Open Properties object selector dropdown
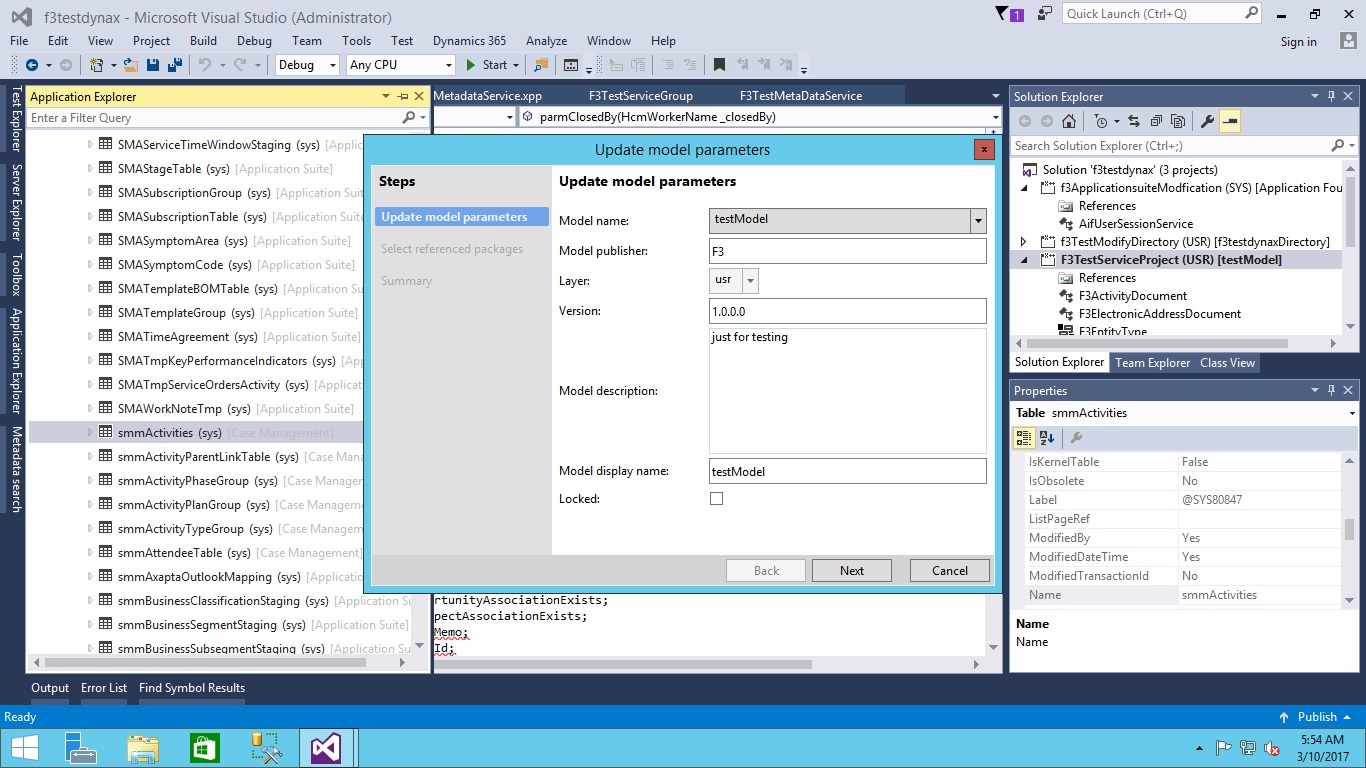This screenshot has height=768, width=1366. click(x=1352, y=413)
